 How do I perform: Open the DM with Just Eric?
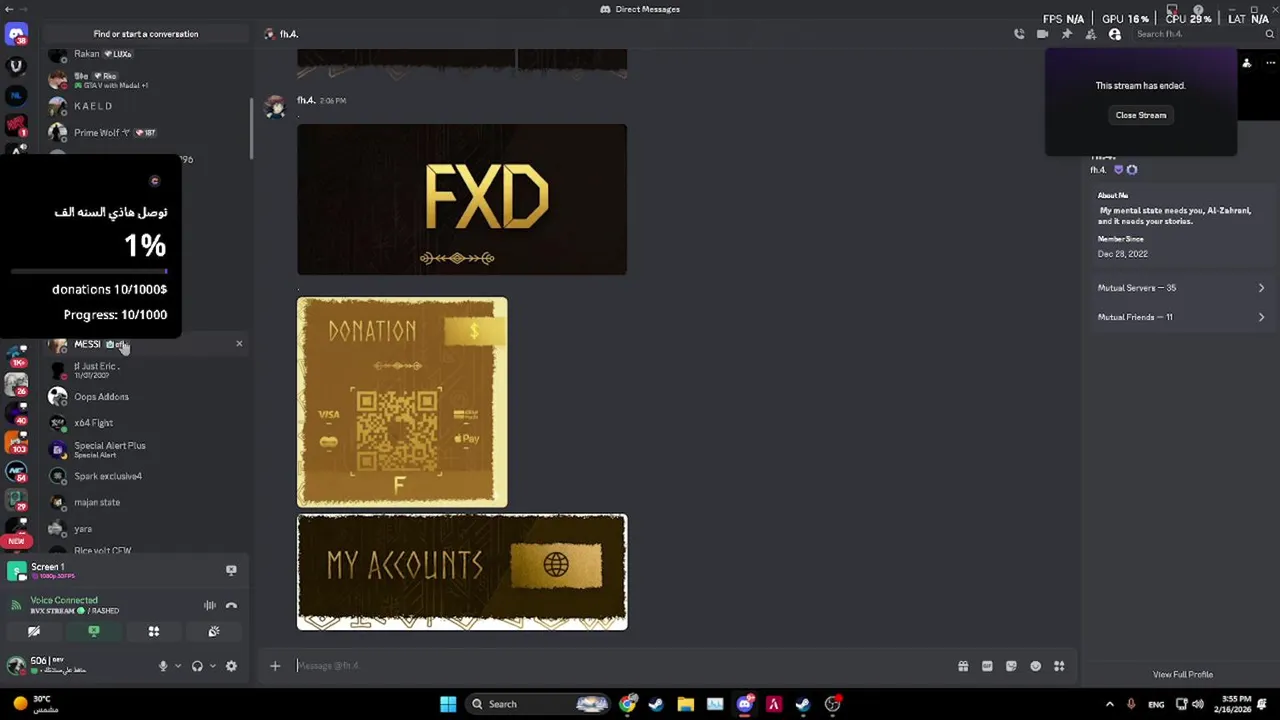coord(145,370)
